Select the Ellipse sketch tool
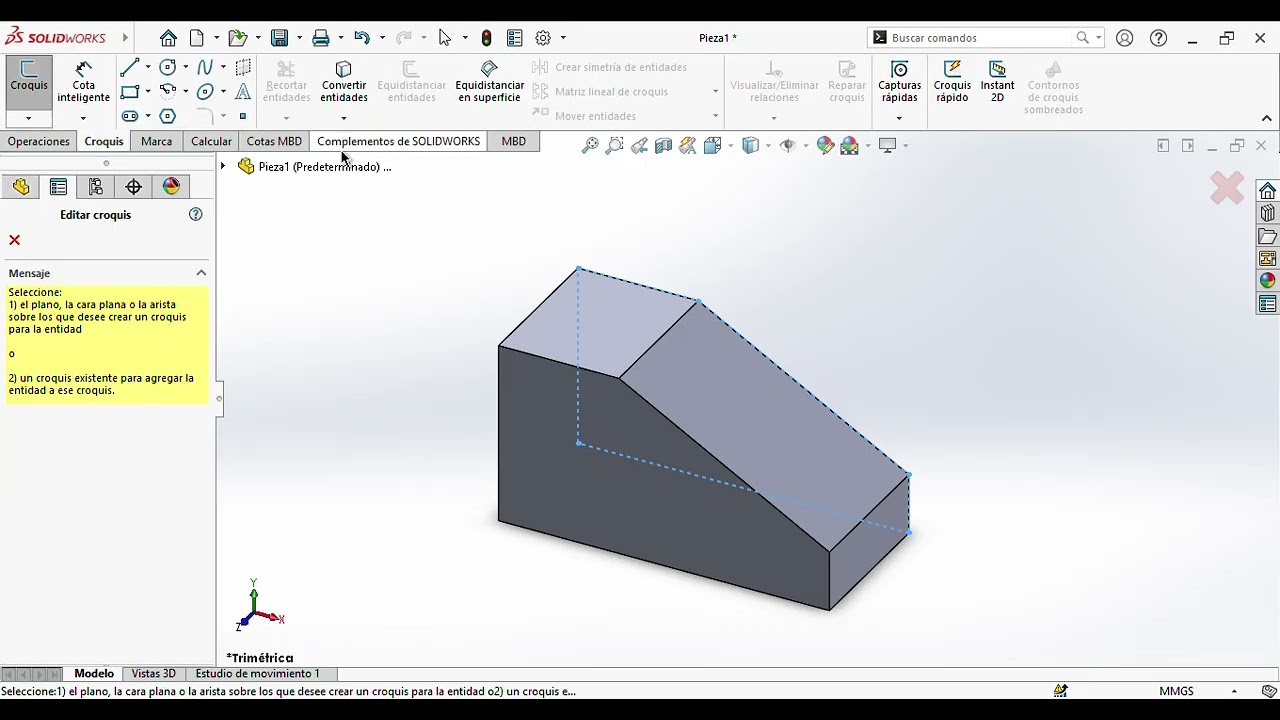Screen dimensions: 1280x720 pos(205,92)
